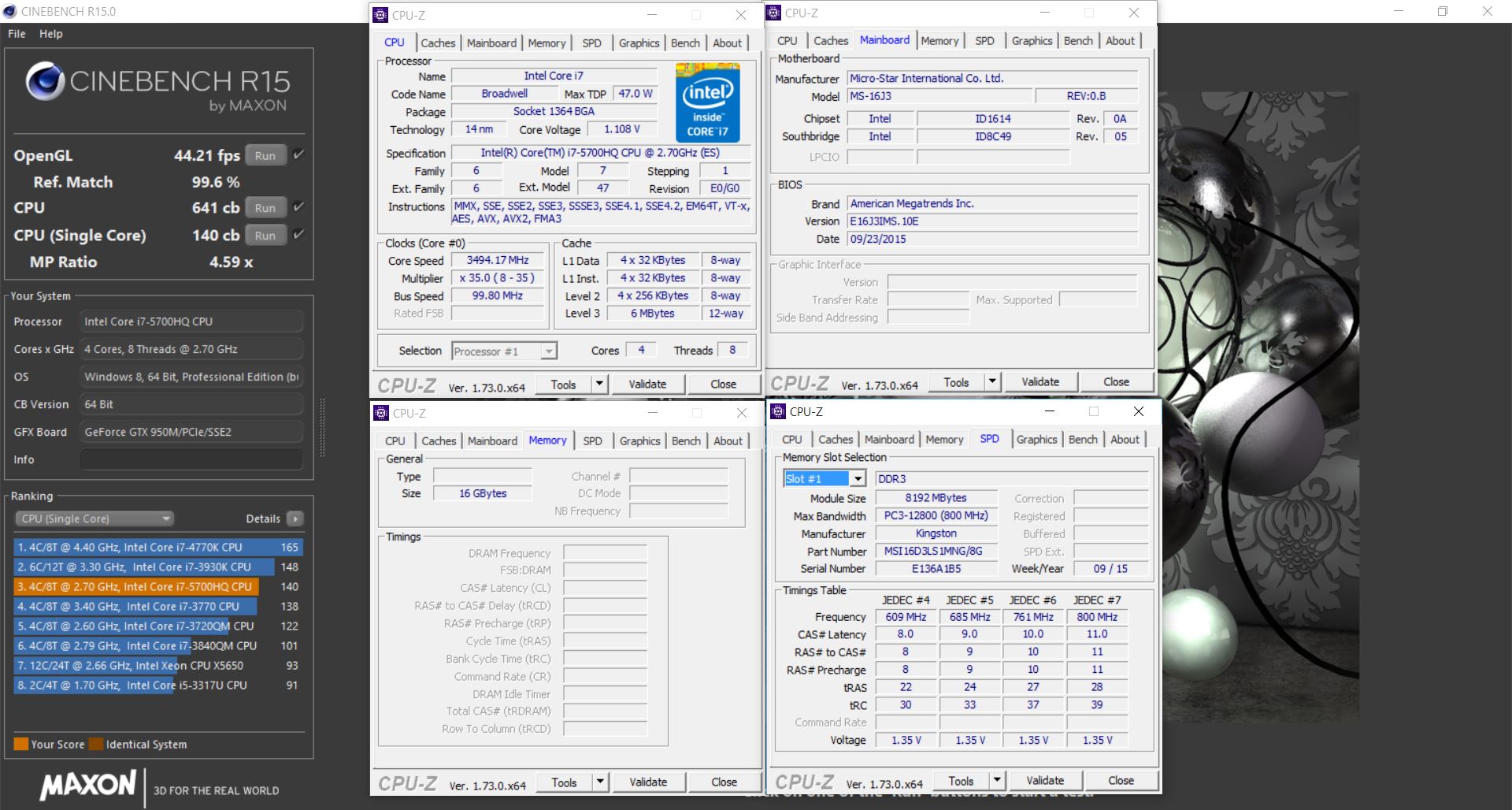1512x810 pixels.
Task: Switch to Caches tab in CPU window
Action: pyautogui.click(x=438, y=43)
